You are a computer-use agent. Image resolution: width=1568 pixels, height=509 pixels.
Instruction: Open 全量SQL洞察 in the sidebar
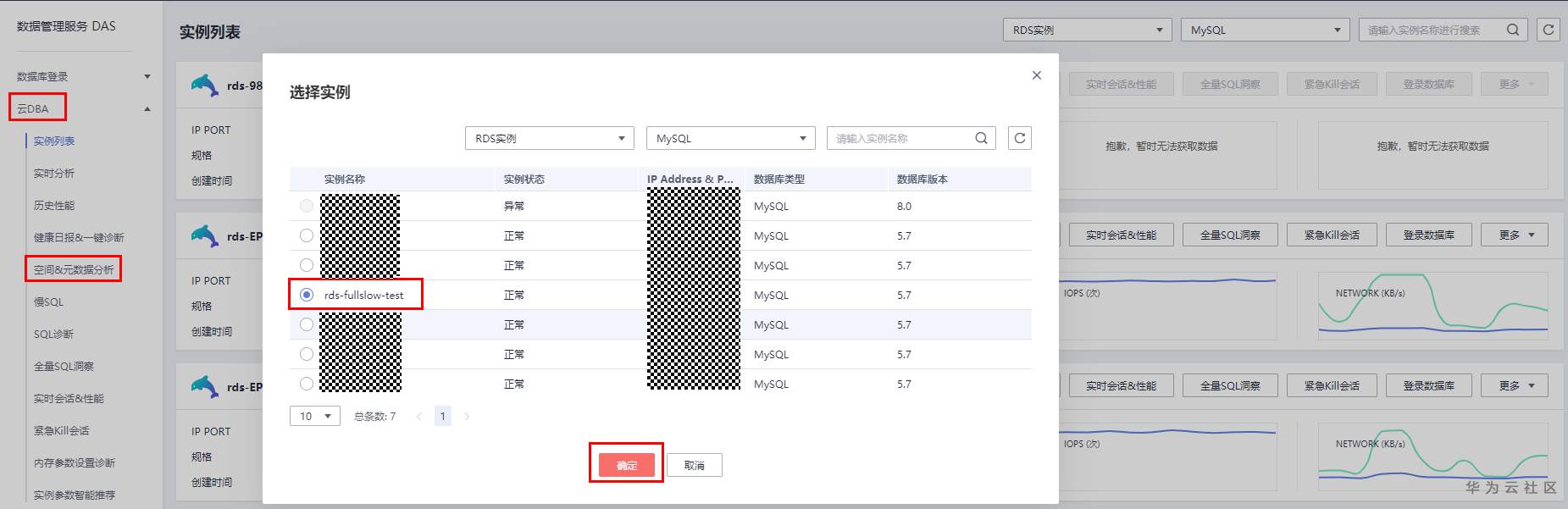point(64,366)
